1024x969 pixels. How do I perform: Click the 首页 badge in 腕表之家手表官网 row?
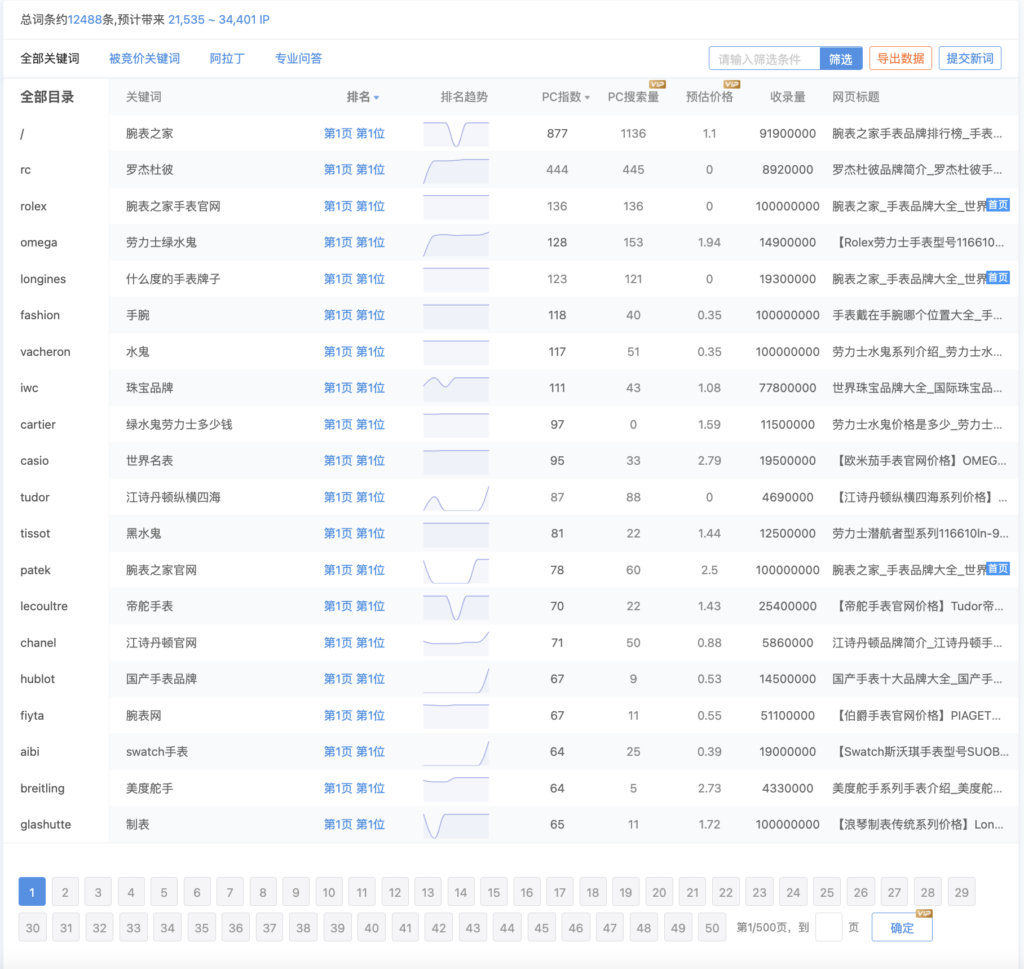tap(997, 205)
